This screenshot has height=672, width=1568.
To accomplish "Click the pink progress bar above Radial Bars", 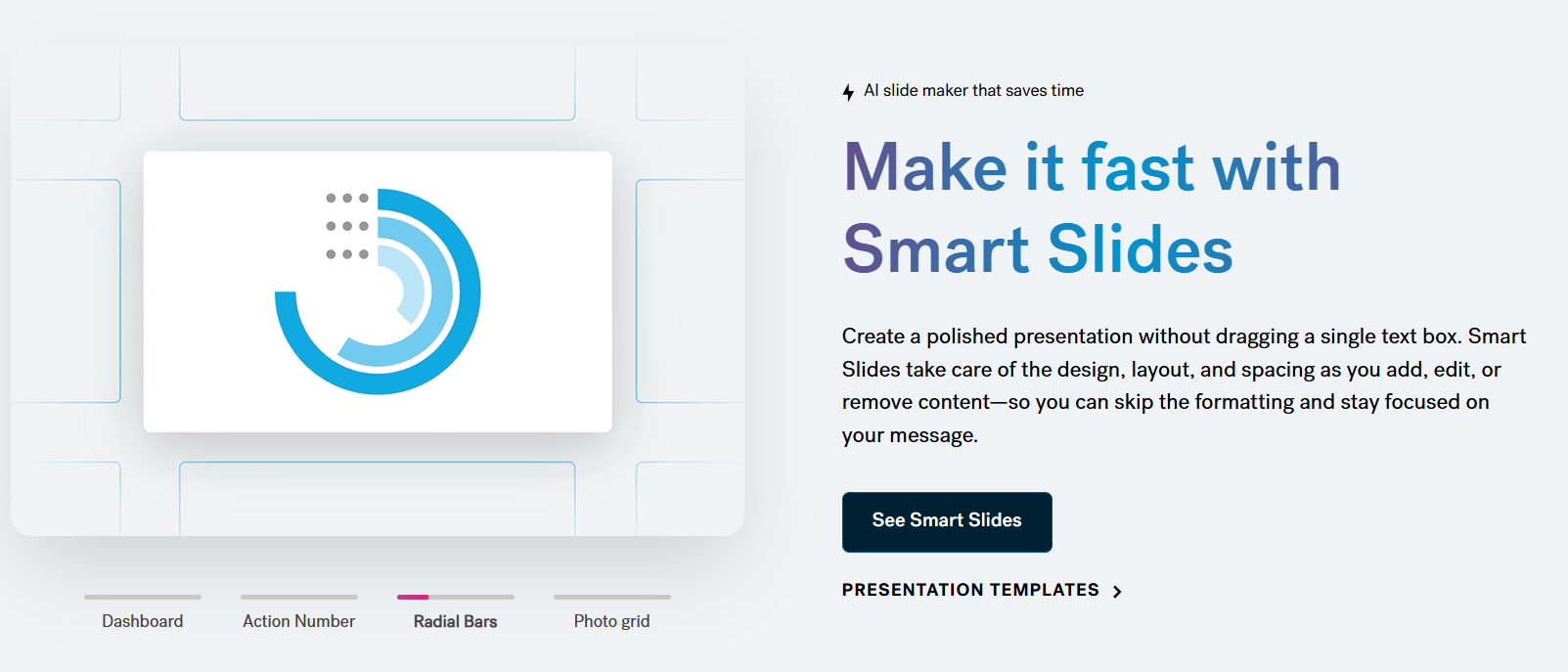I will [414, 597].
